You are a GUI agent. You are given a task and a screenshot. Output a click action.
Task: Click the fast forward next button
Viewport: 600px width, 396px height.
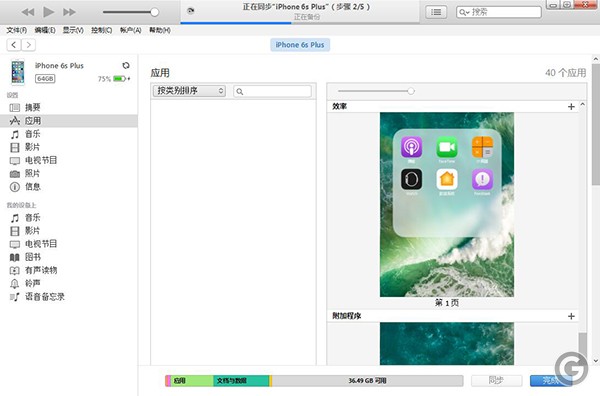69,12
